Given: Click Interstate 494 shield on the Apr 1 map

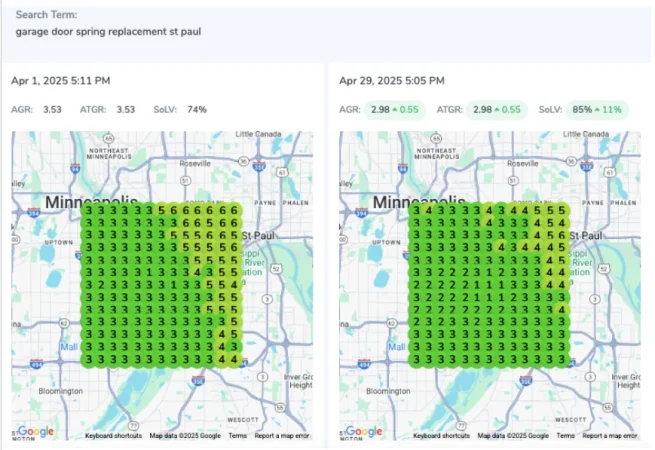Looking at the screenshot, I should (37, 364).
